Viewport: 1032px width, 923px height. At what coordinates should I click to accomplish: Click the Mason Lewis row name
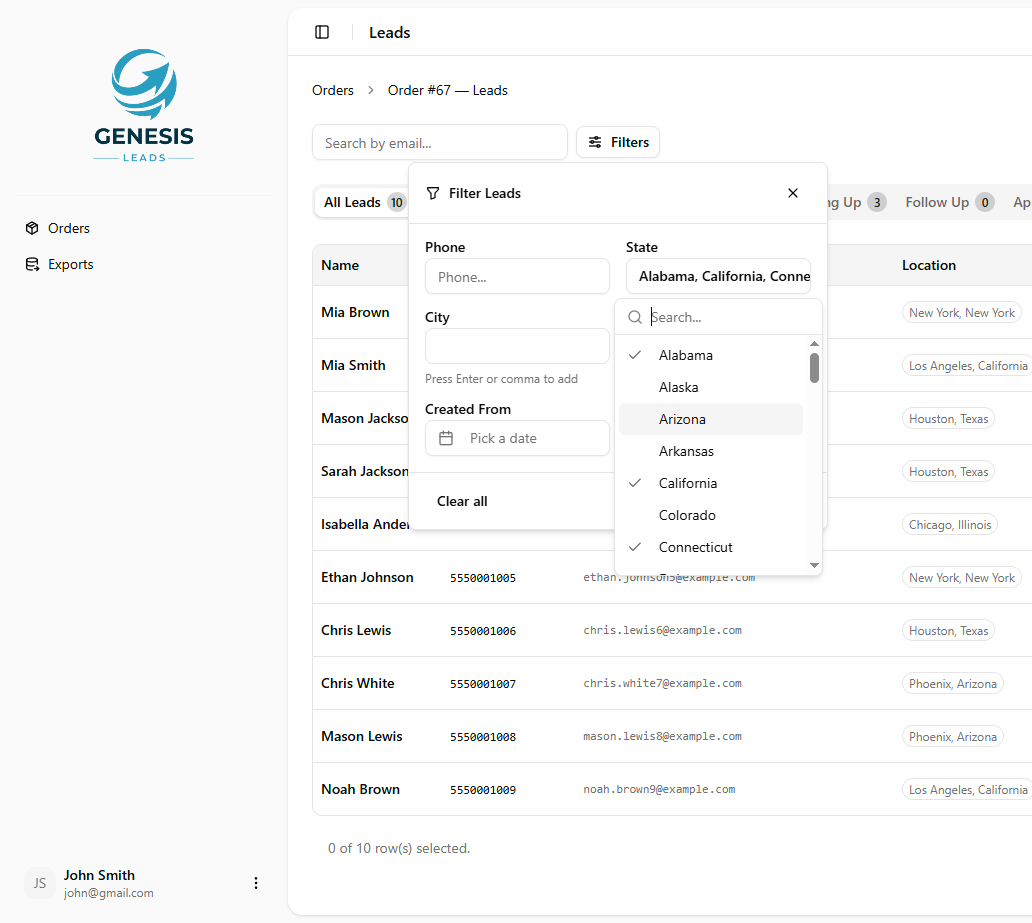pyautogui.click(x=361, y=737)
